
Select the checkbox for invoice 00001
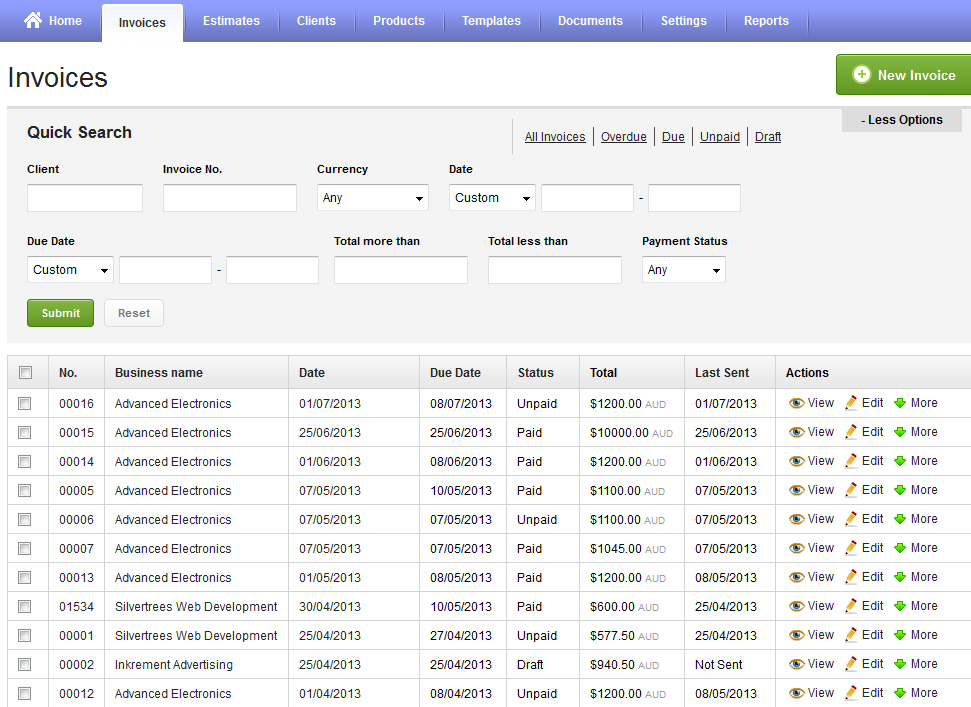[x=25, y=636]
